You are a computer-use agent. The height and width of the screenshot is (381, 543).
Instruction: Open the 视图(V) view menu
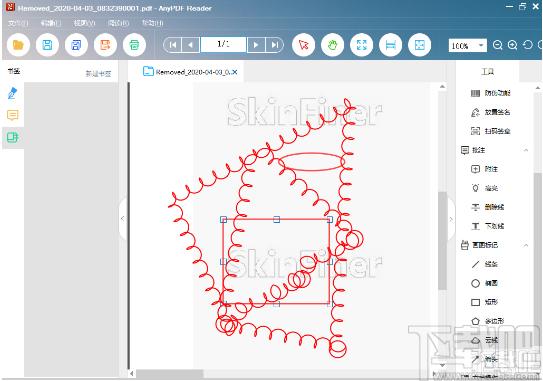[84, 23]
